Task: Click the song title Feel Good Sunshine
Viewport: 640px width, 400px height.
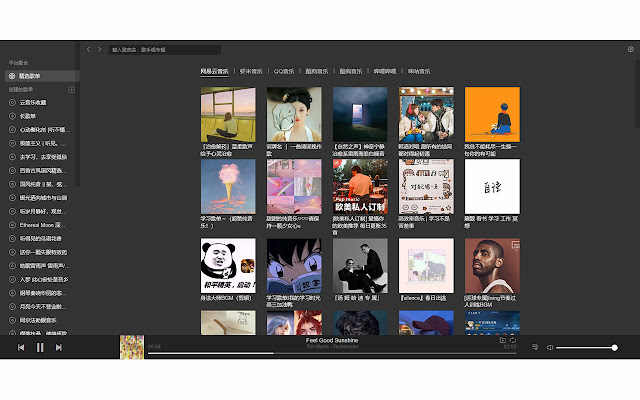Action: [x=332, y=340]
